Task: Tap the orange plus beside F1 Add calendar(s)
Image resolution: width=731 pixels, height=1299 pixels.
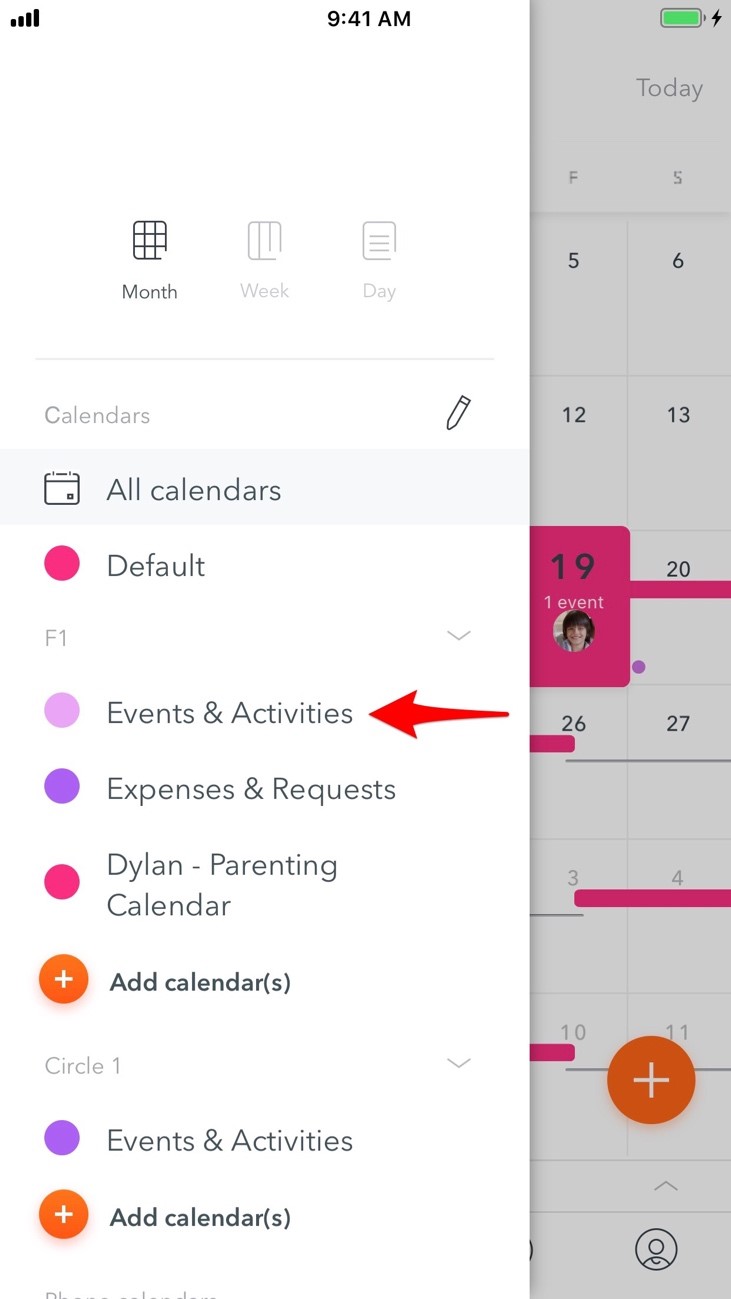Action: (63, 980)
